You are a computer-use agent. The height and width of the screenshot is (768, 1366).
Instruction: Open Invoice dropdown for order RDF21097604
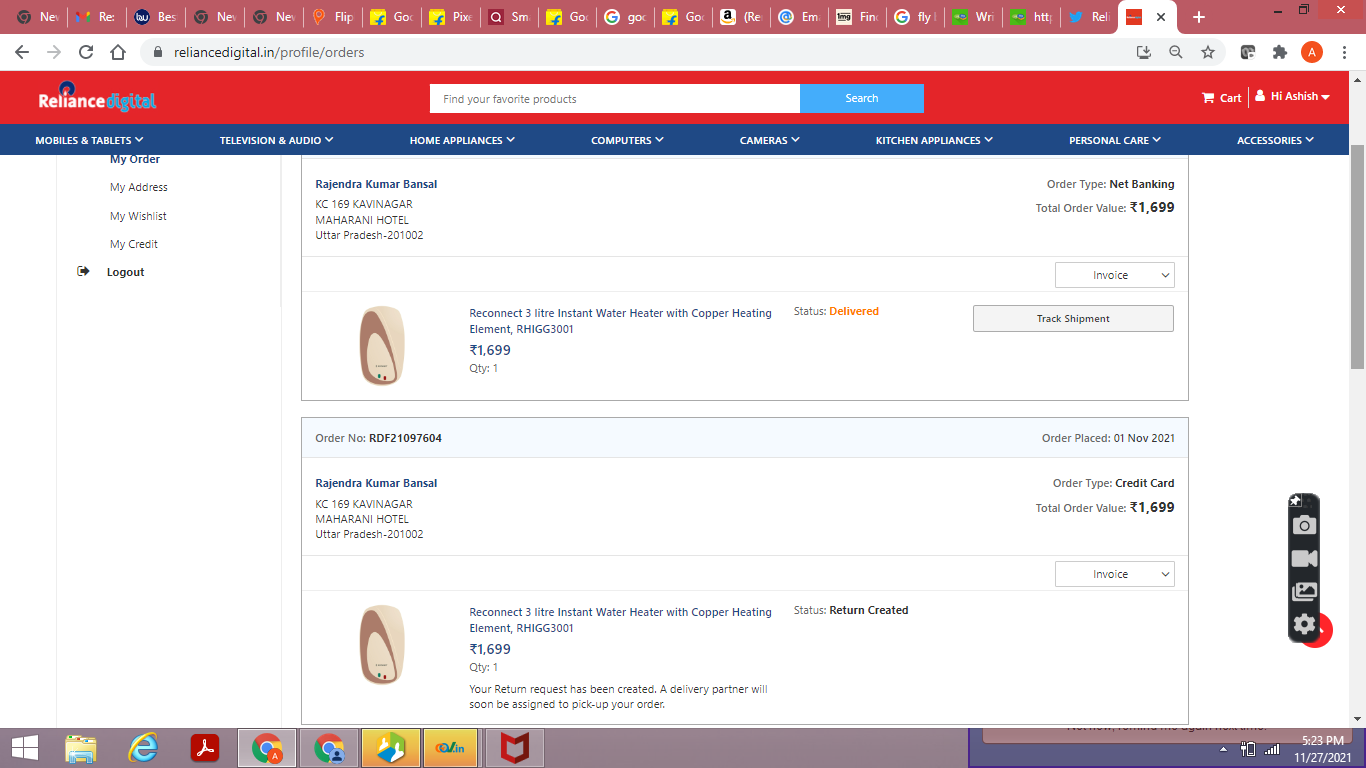pos(1115,574)
